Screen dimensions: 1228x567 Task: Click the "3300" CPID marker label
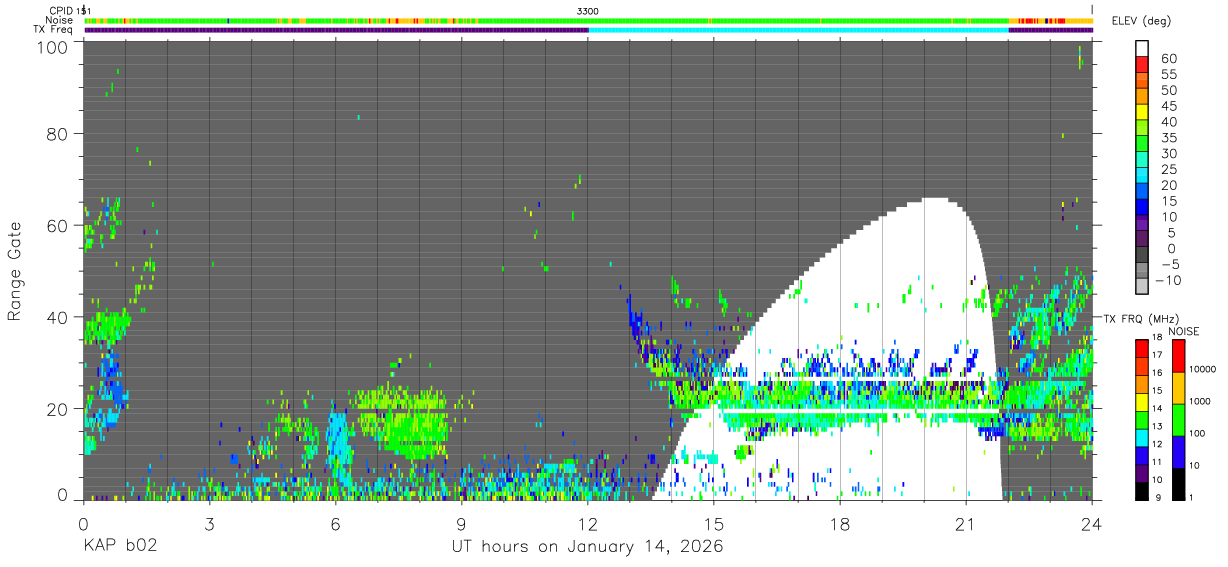click(x=588, y=10)
